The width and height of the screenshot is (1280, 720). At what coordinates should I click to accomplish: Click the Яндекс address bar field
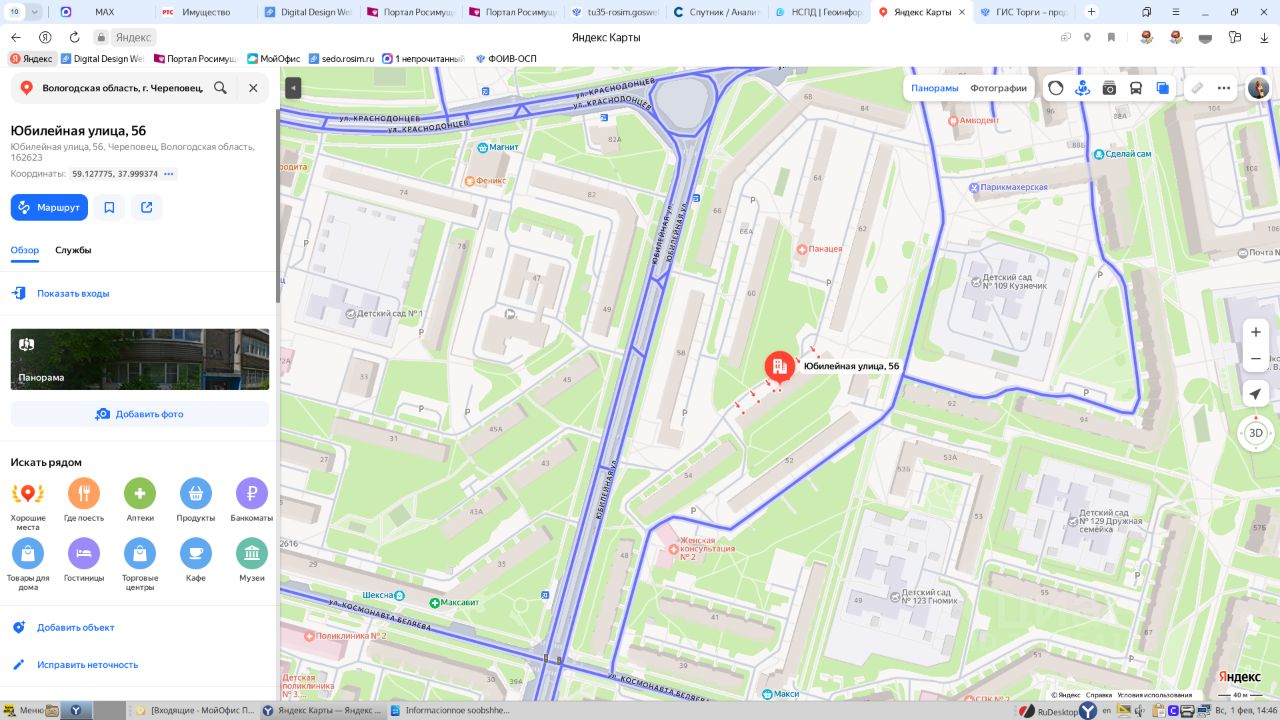[133, 37]
